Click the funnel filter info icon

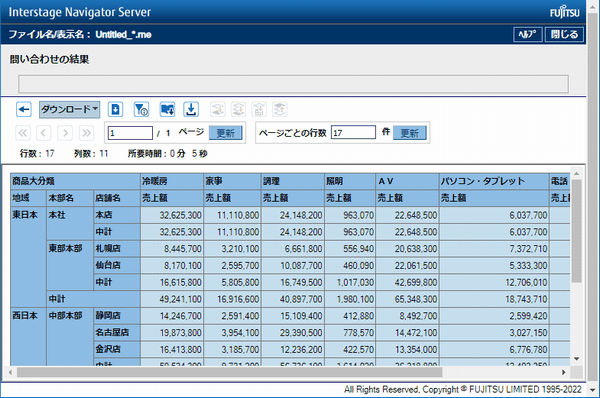pyautogui.click(x=141, y=109)
